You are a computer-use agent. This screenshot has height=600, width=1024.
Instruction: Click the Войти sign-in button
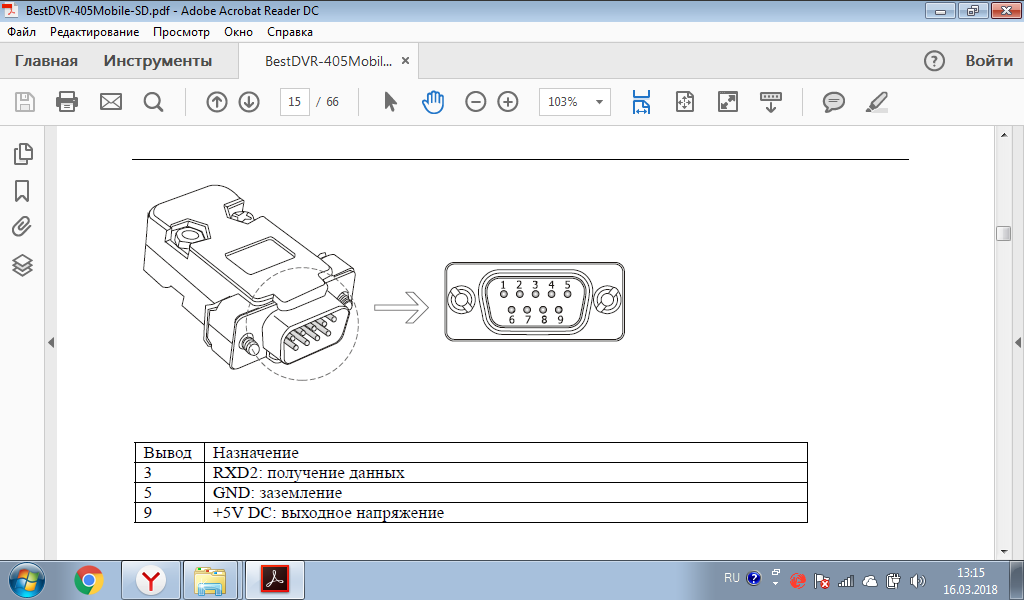coord(989,61)
